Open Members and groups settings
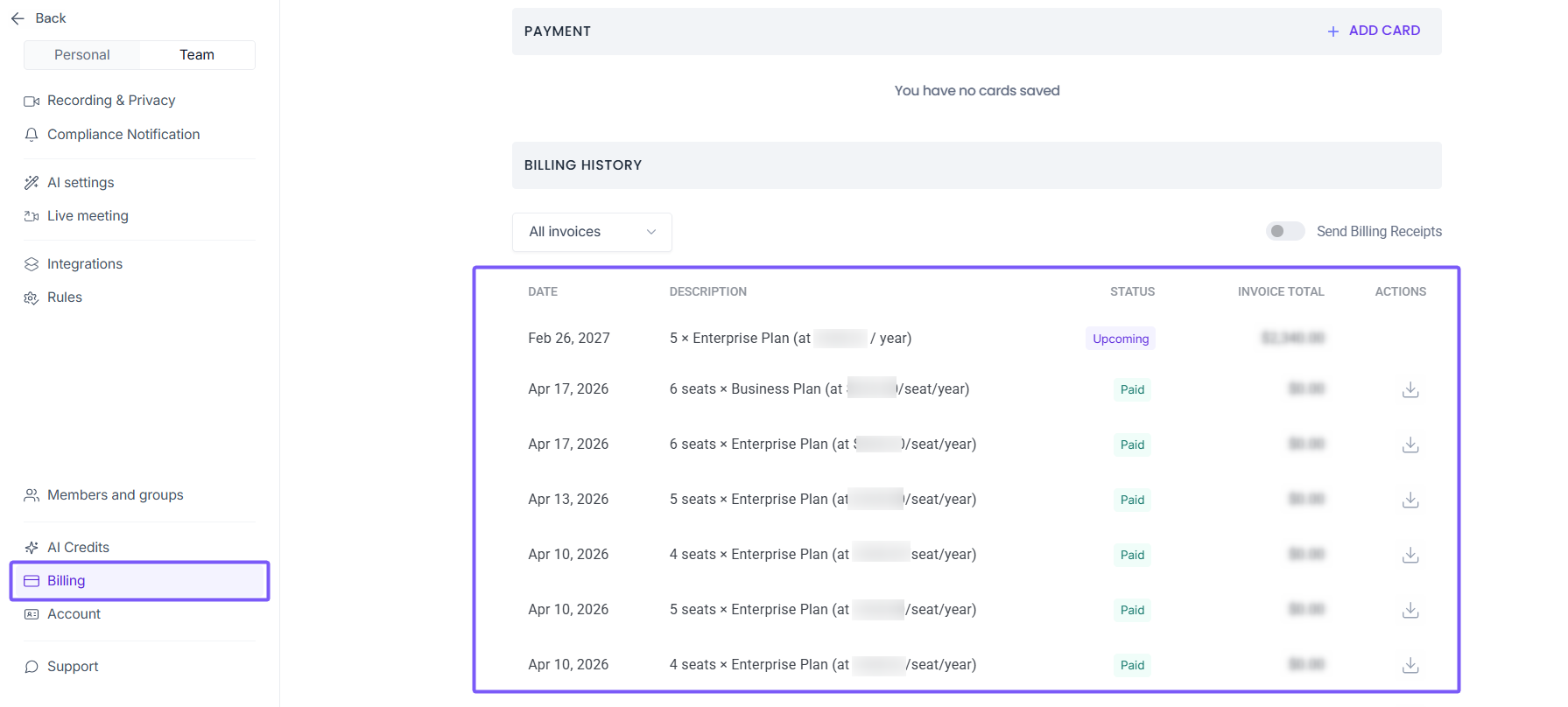1568x707 pixels. pos(115,495)
